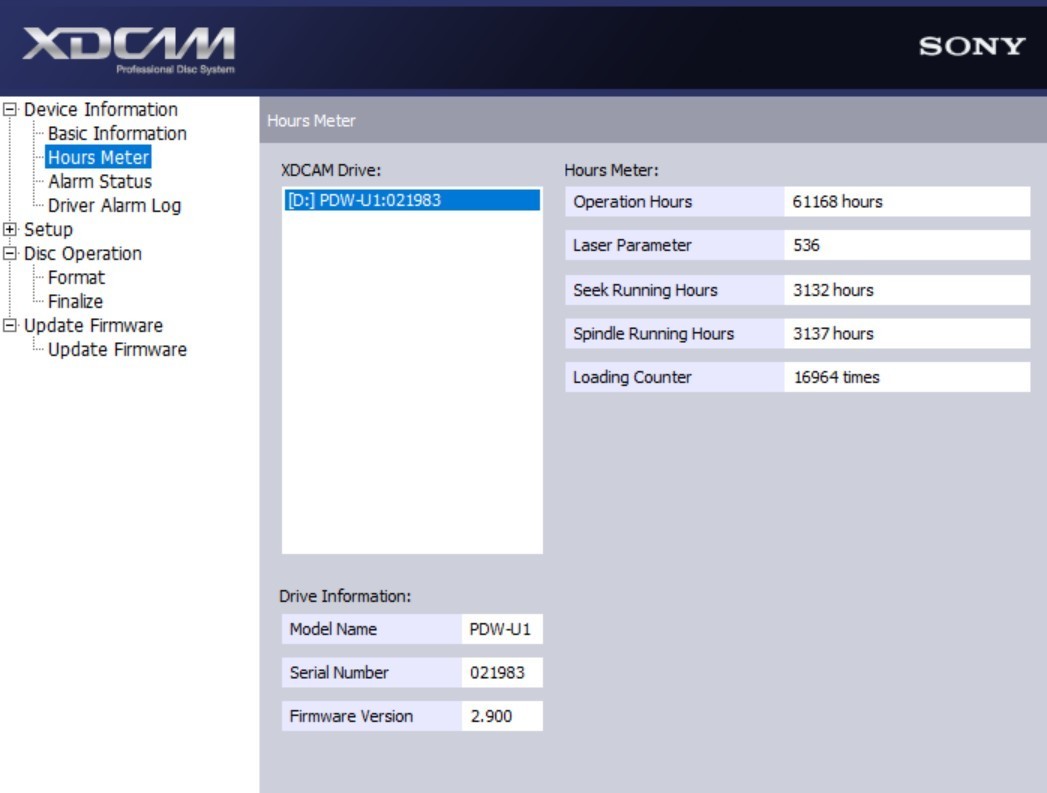View the Driver Alarm Log
1047x793 pixels.
114,206
